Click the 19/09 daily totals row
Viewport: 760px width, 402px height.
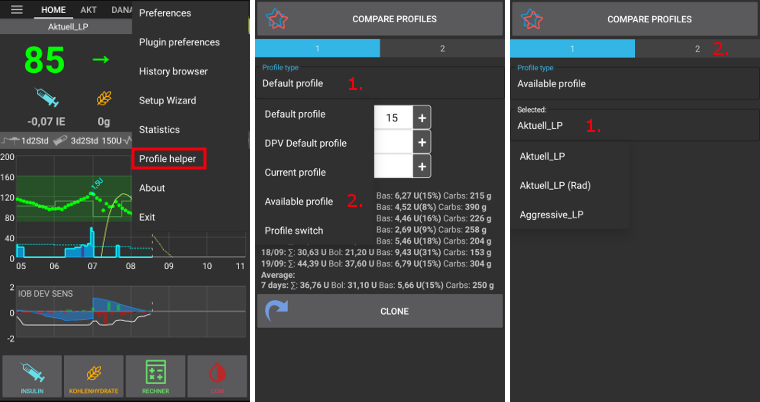point(376,264)
